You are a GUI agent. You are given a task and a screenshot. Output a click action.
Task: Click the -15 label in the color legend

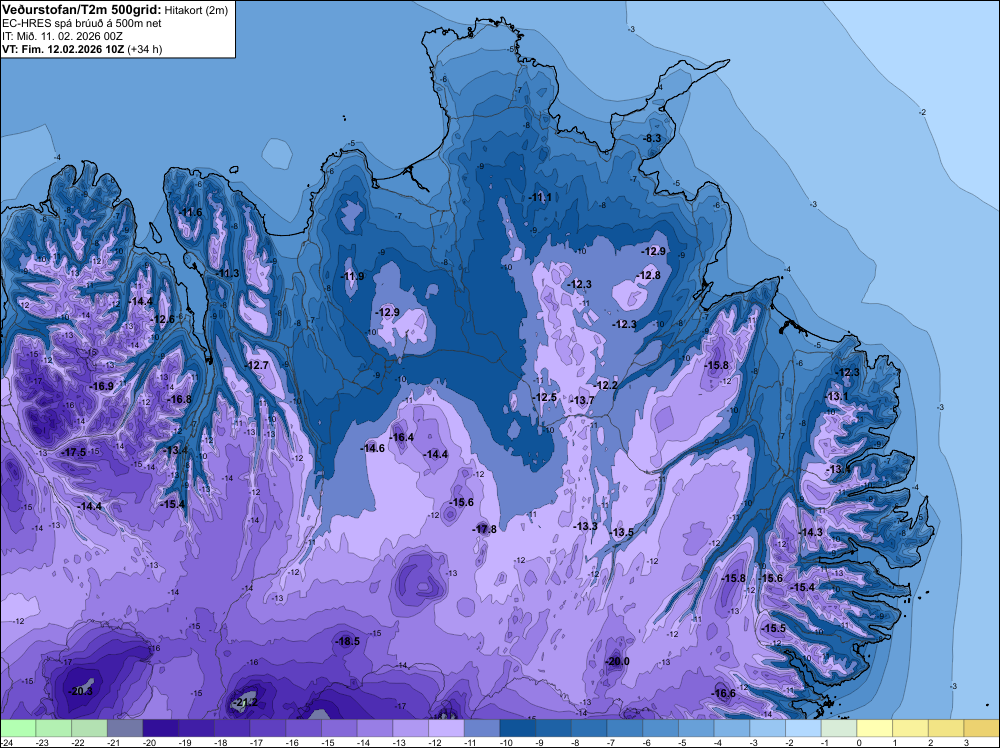point(328,742)
